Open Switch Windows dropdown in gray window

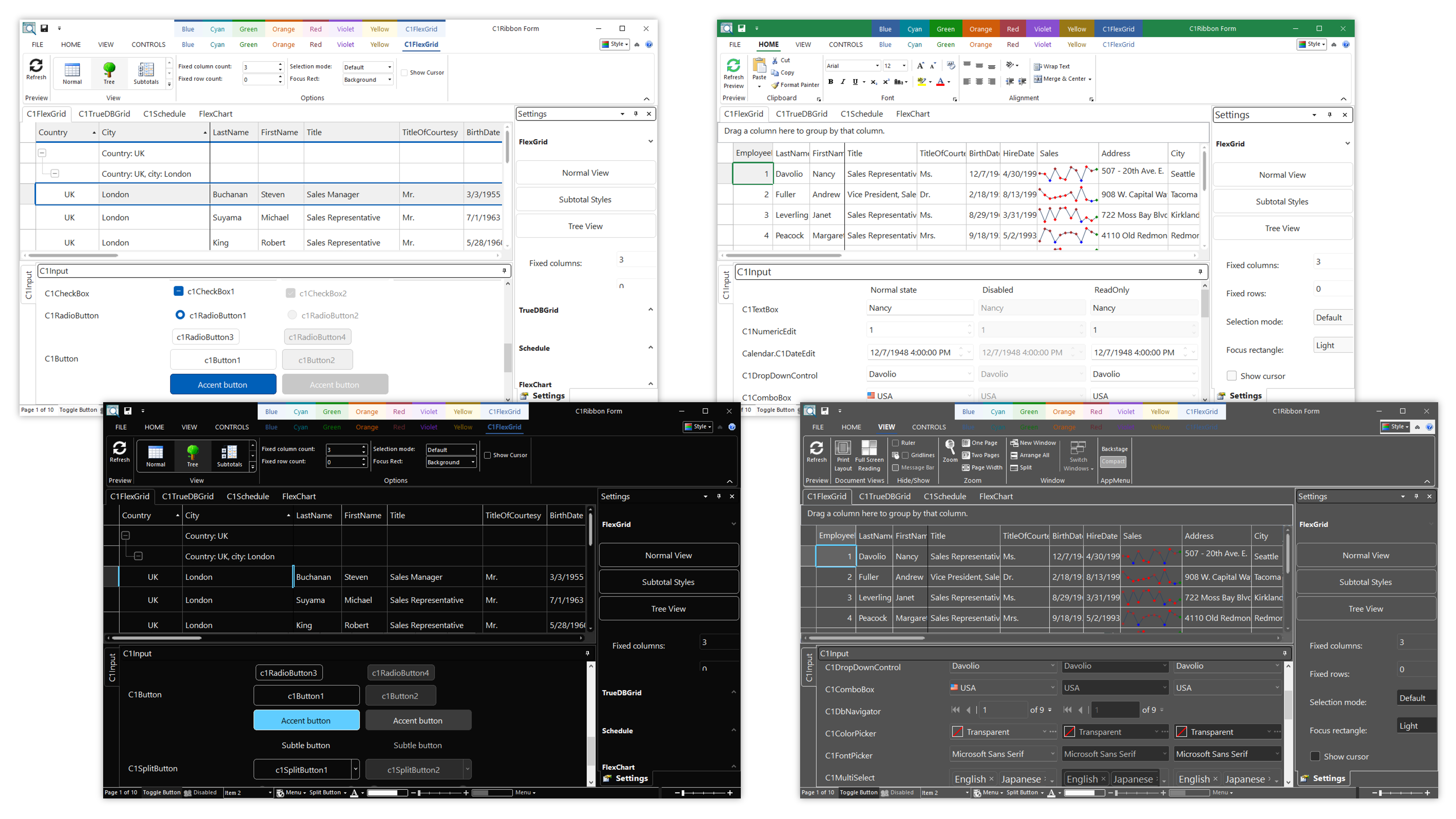(x=1078, y=456)
